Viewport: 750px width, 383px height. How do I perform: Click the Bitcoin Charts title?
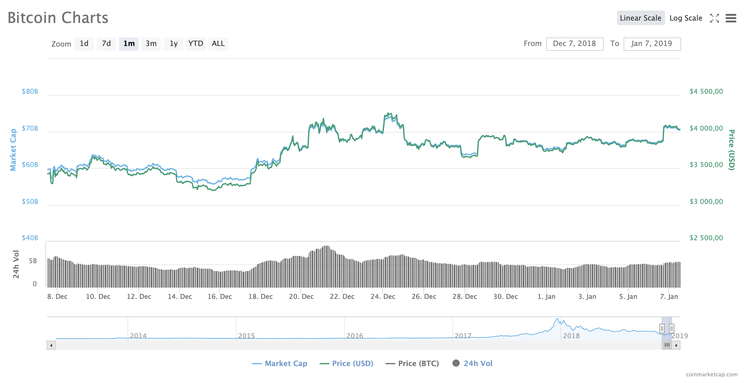coord(58,18)
